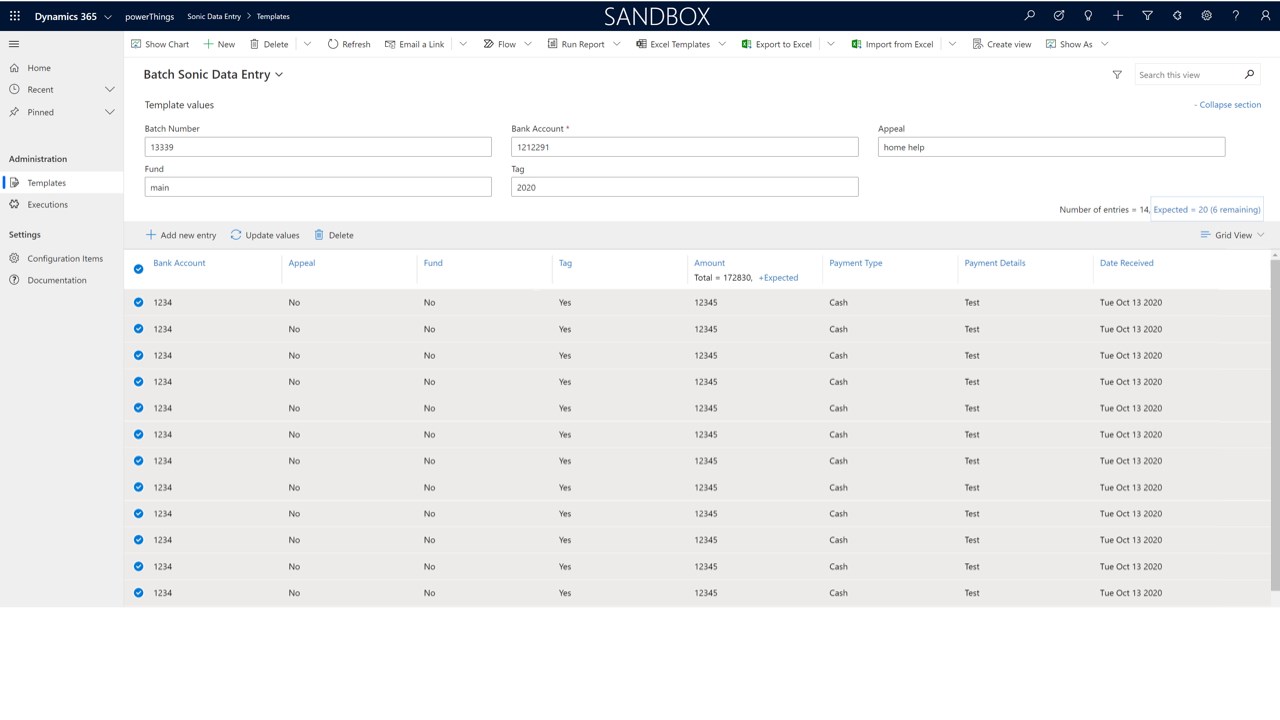Uncheck the last visible grid row checkbox

pos(139,593)
